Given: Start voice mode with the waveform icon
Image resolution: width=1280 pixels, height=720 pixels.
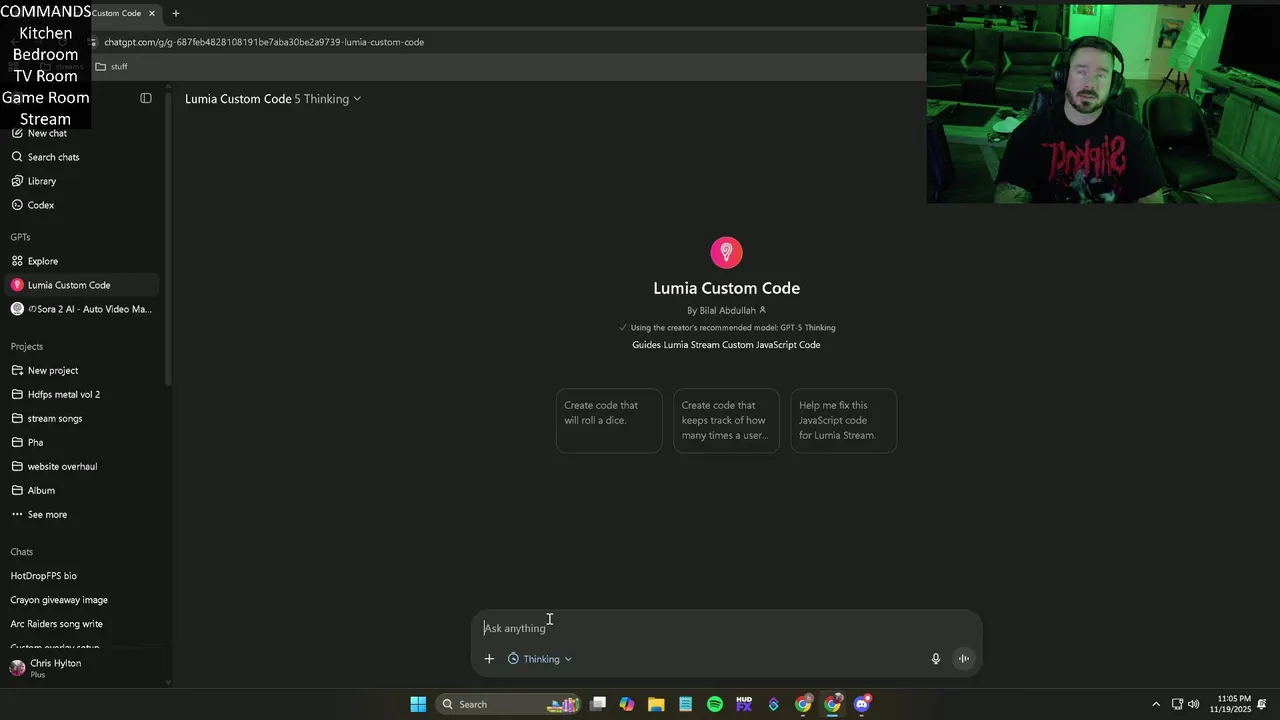Looking at the screenshot, I should [x=964, y=659].
